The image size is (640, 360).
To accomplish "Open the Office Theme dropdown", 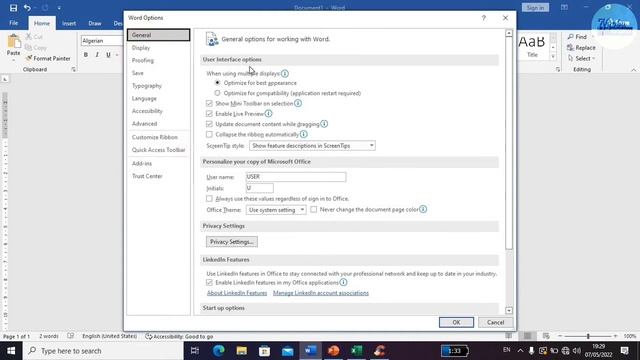I will pos(276,210).
